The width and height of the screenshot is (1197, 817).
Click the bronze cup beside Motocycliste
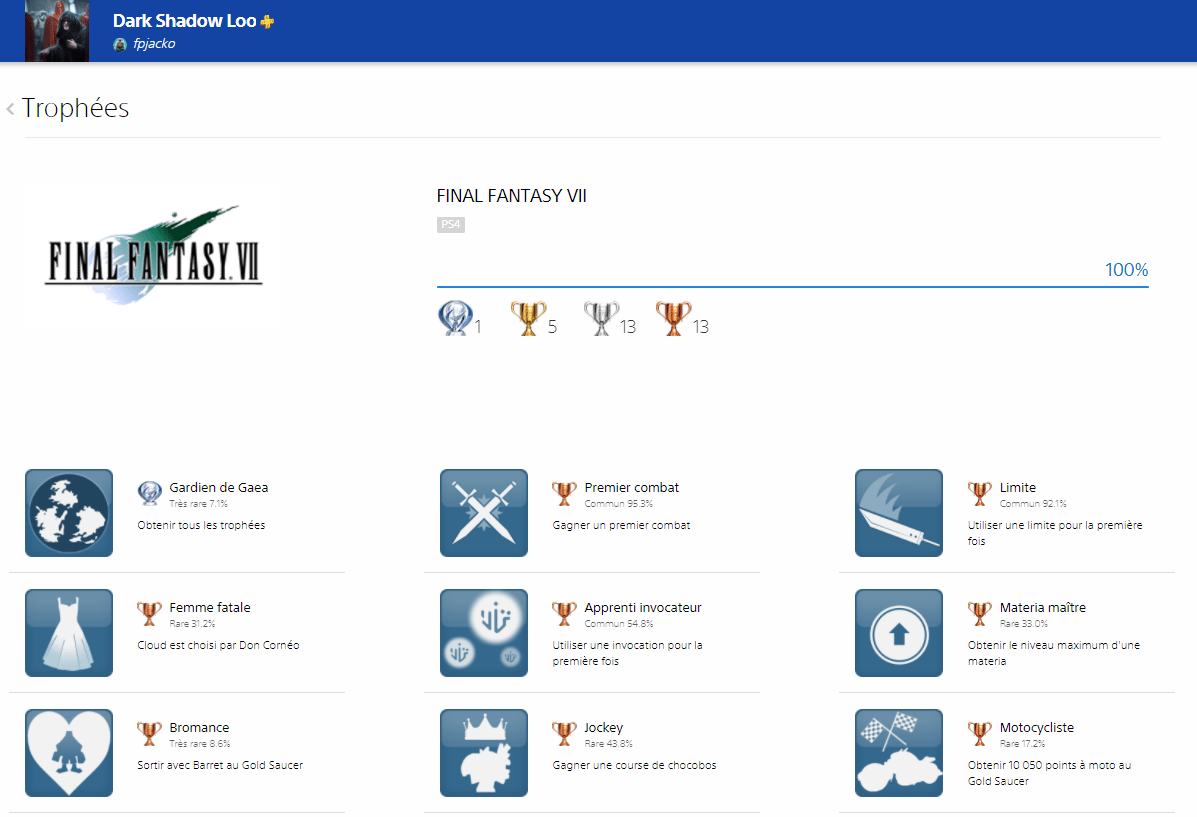[979, 733]
